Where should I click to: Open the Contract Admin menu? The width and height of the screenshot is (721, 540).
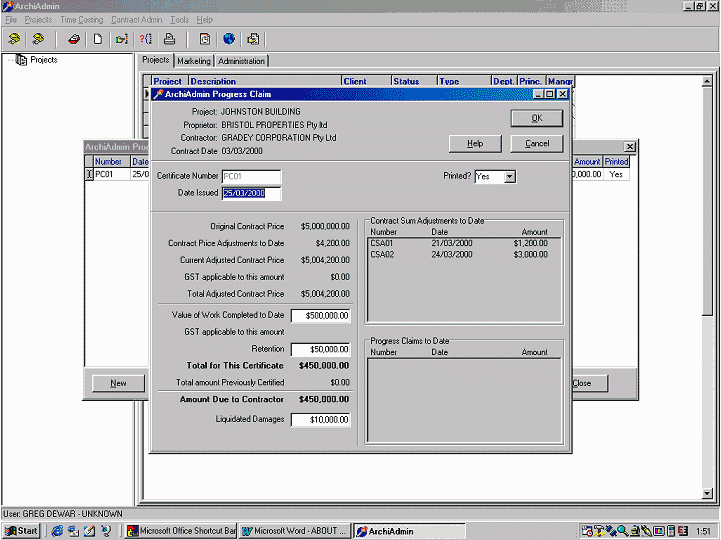point(137,20)
